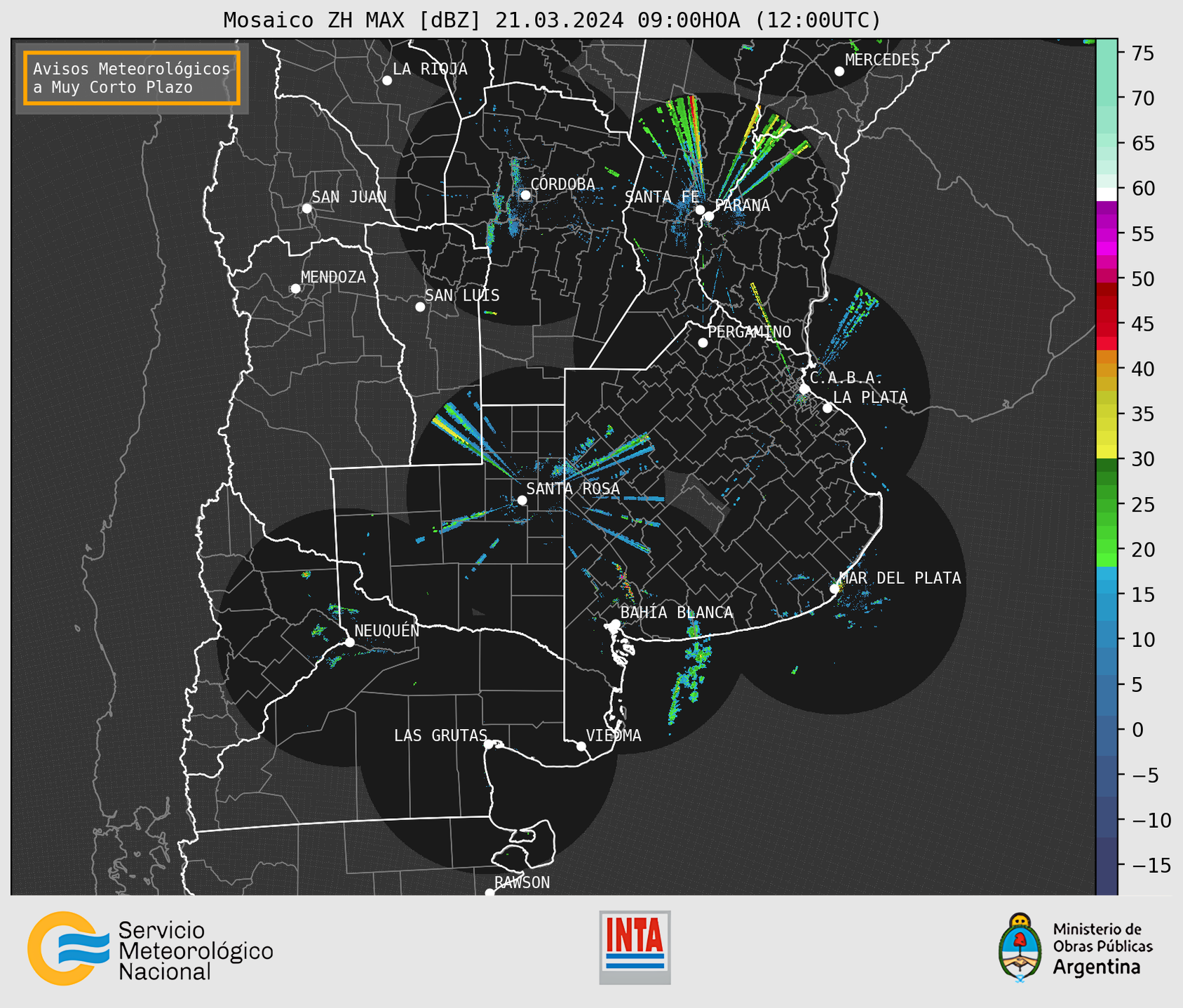Click the PERGAMINO city marker dot
Image resolution: width=1183 pixels, height=1008 pixels.
click(703, 343)
